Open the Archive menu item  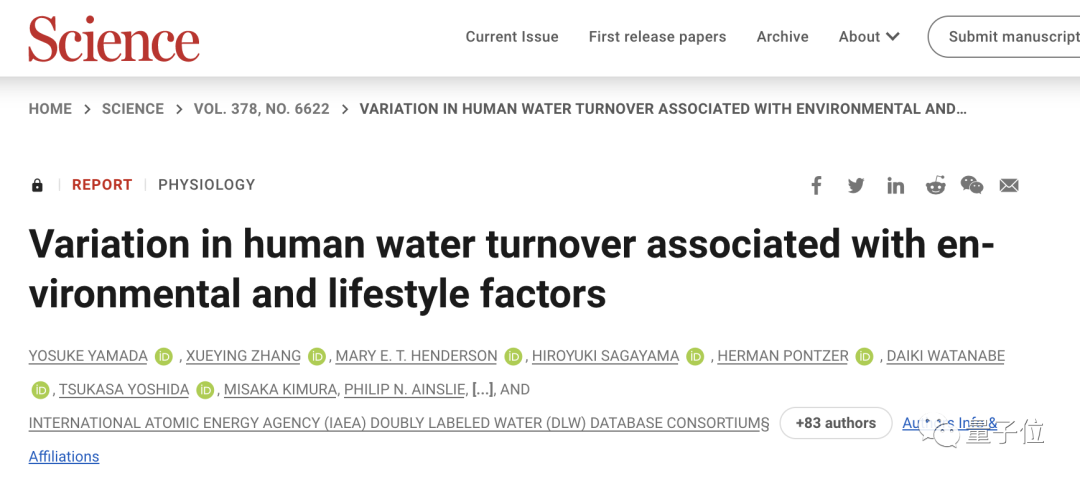[x=782, y=37]
